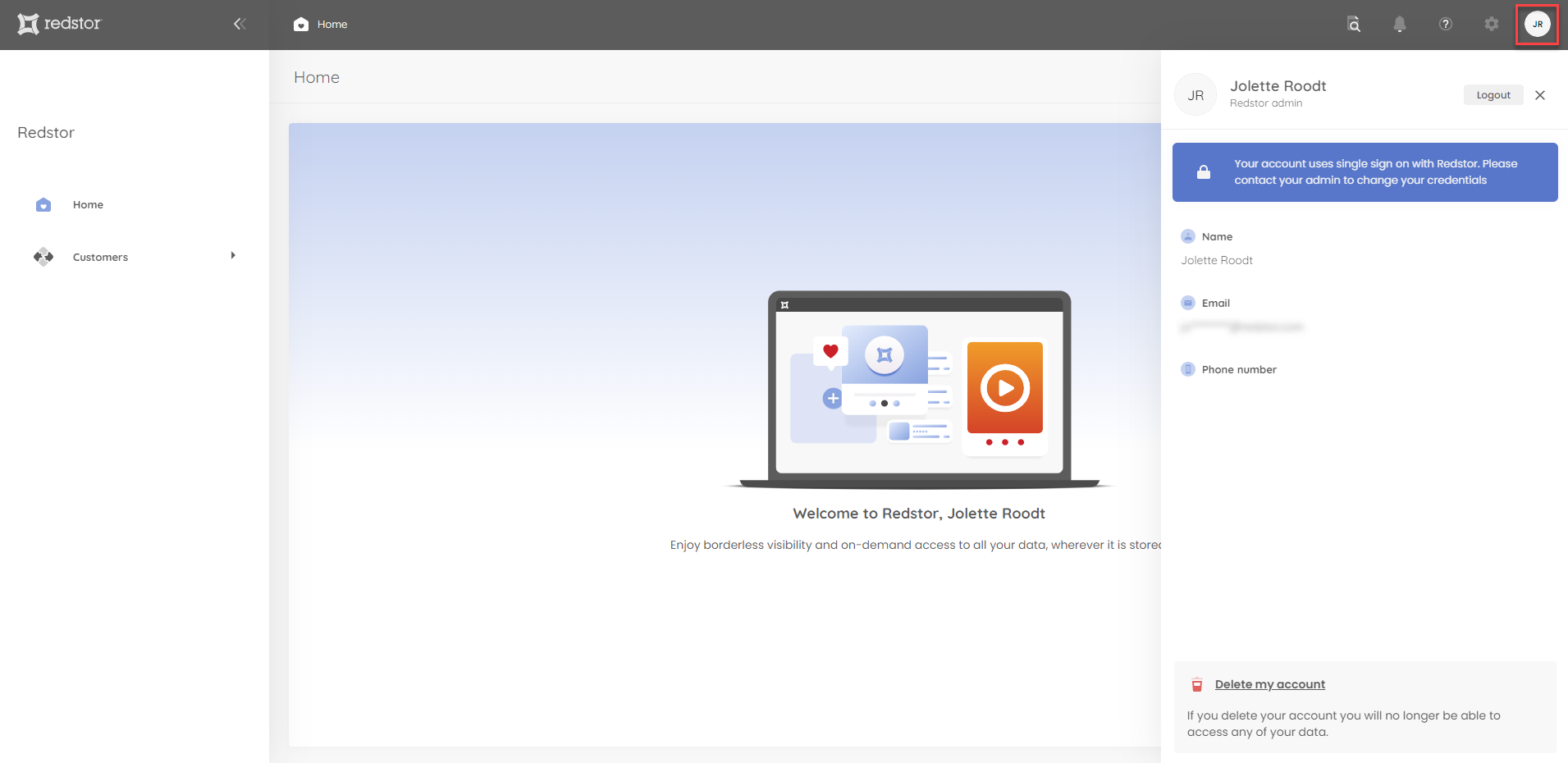Expand the Customers submenu arrow
1568x763 pixels.
tap(233, 256)
